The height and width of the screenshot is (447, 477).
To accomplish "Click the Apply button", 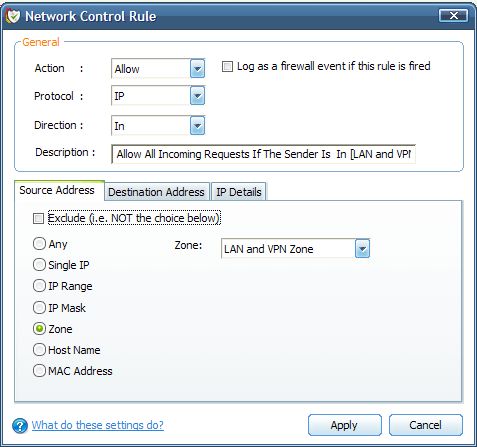I will pyautogui.click(x=345, y=425).
